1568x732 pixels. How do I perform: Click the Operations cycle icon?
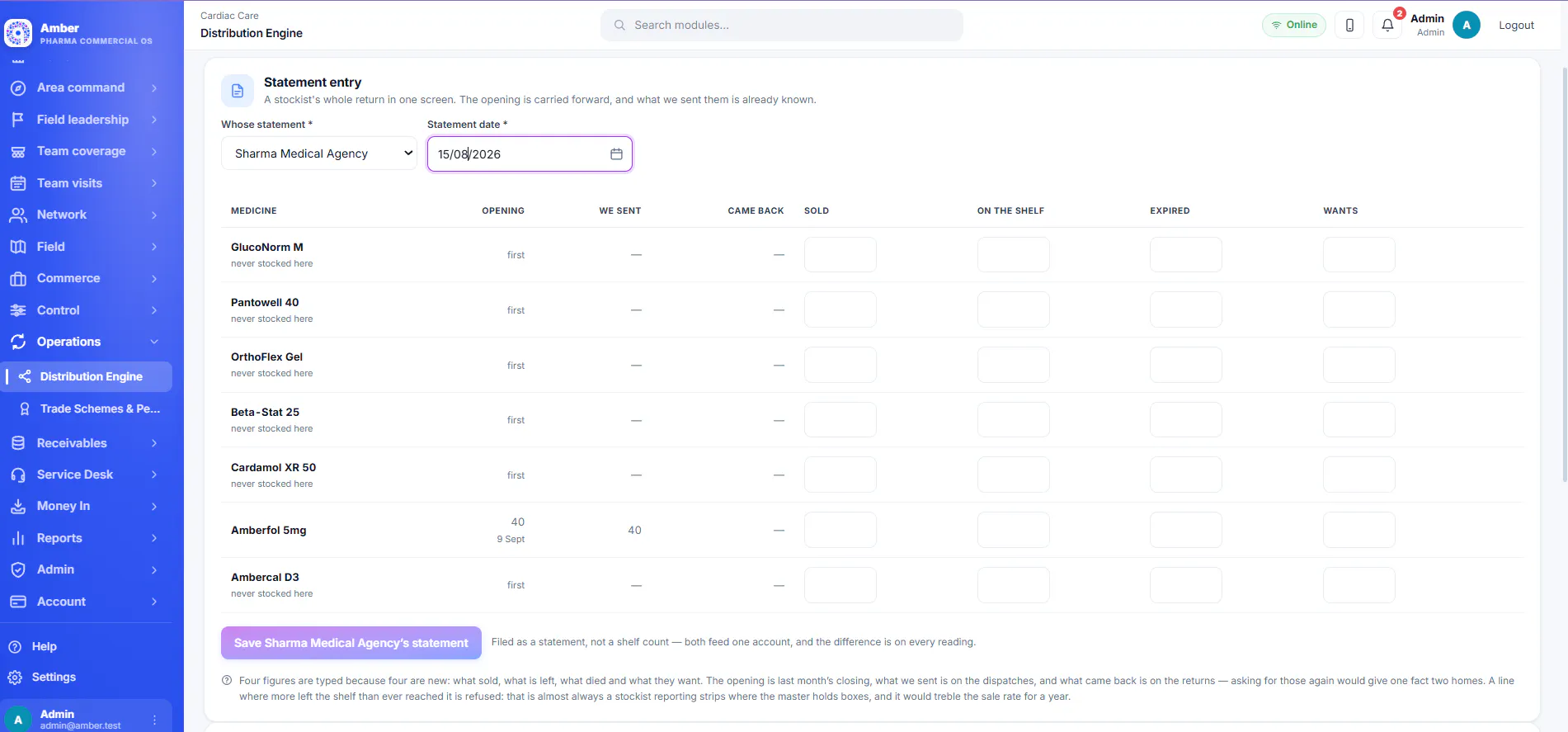coord(18,342)
